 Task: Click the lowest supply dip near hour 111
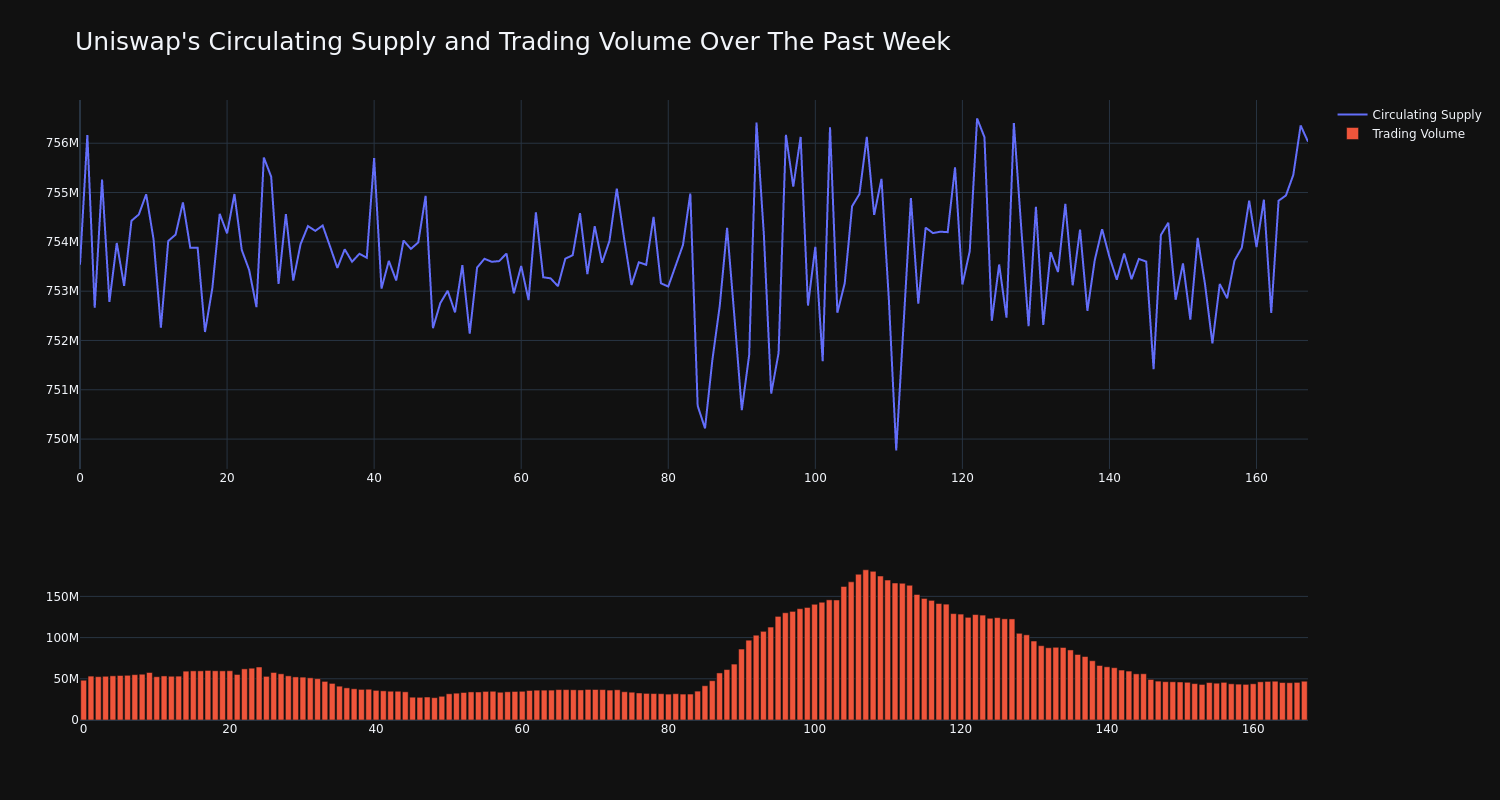(x=896, y=449)
